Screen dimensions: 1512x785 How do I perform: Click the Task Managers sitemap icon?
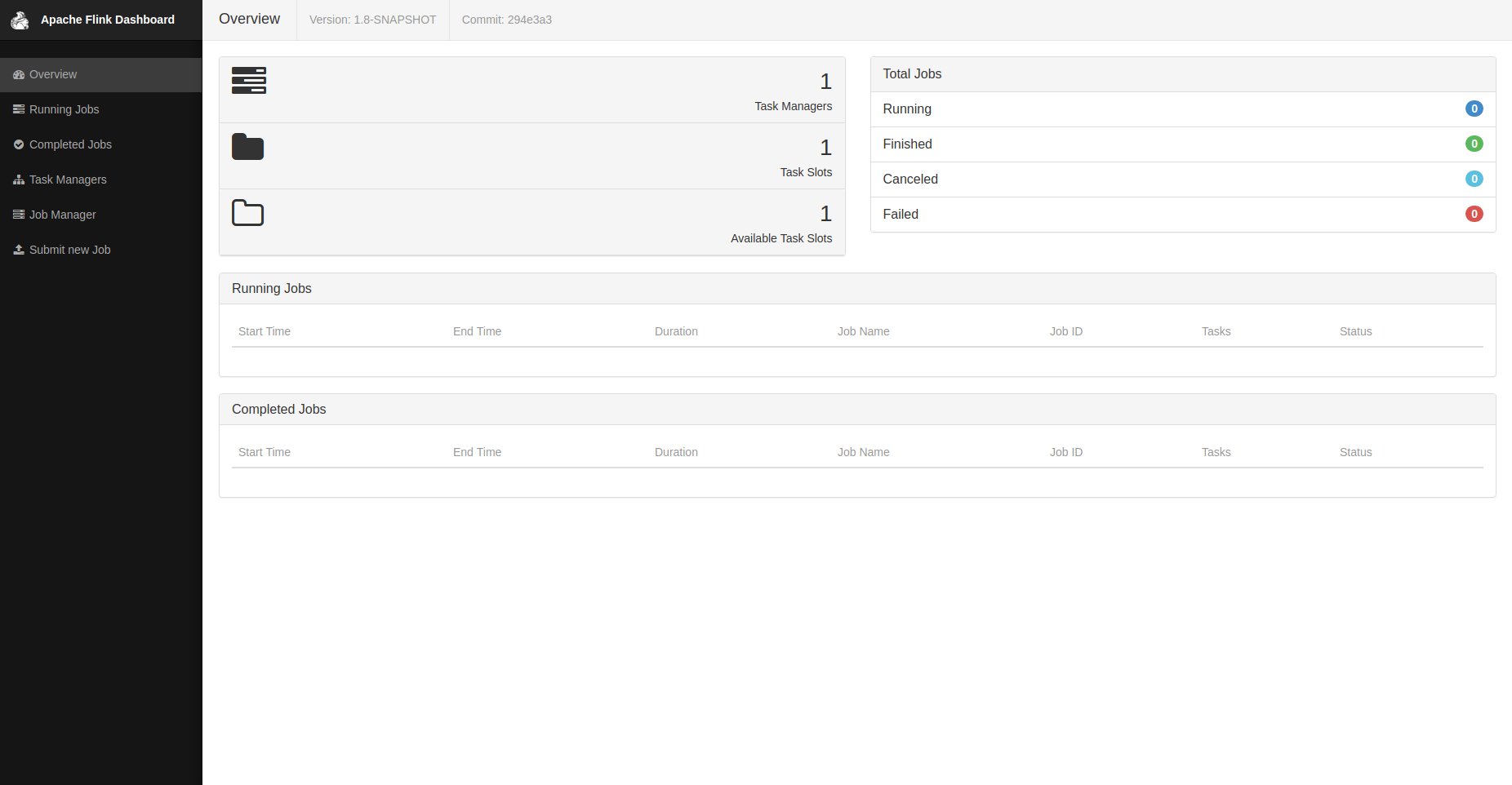(x=19, y=180)
